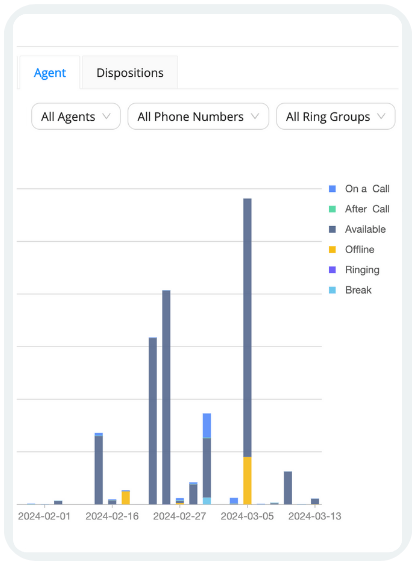Click the chevron in All Ring Groups filter
This screenshot has height=561, width=413.
click(x=381, y=116)
